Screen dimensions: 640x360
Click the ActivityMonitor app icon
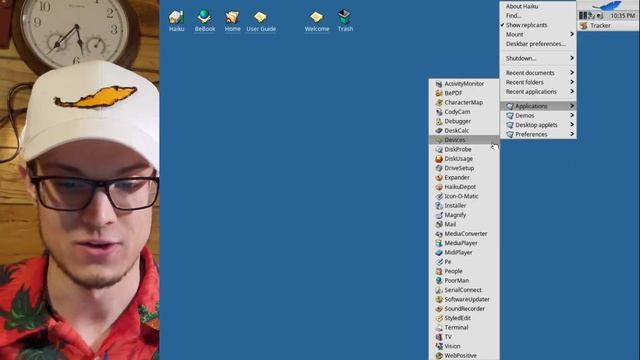tap(439, 84)
